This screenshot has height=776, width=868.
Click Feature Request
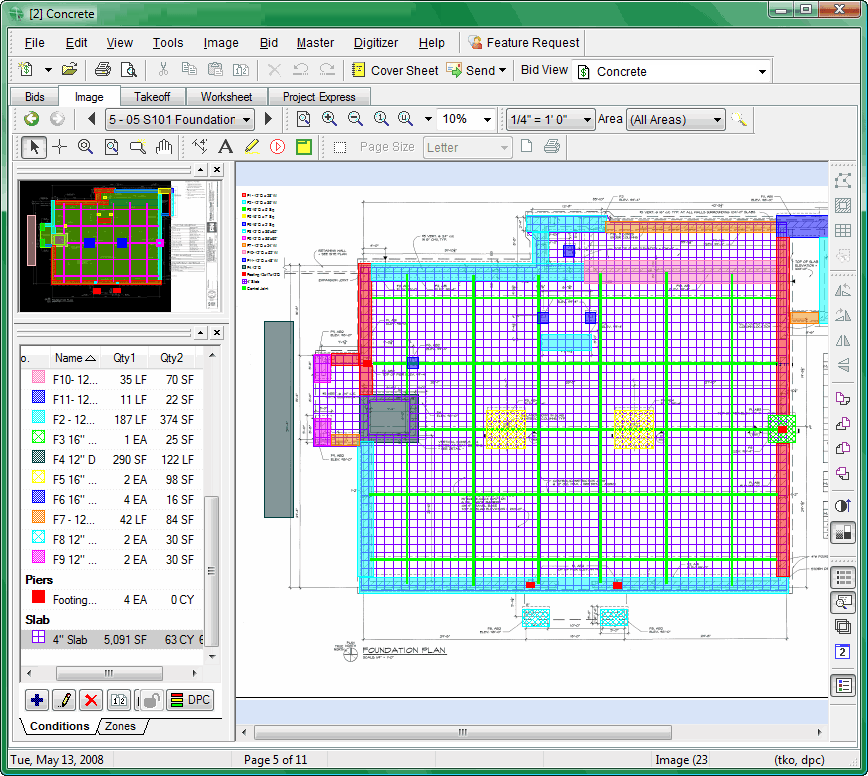[523, 43]
